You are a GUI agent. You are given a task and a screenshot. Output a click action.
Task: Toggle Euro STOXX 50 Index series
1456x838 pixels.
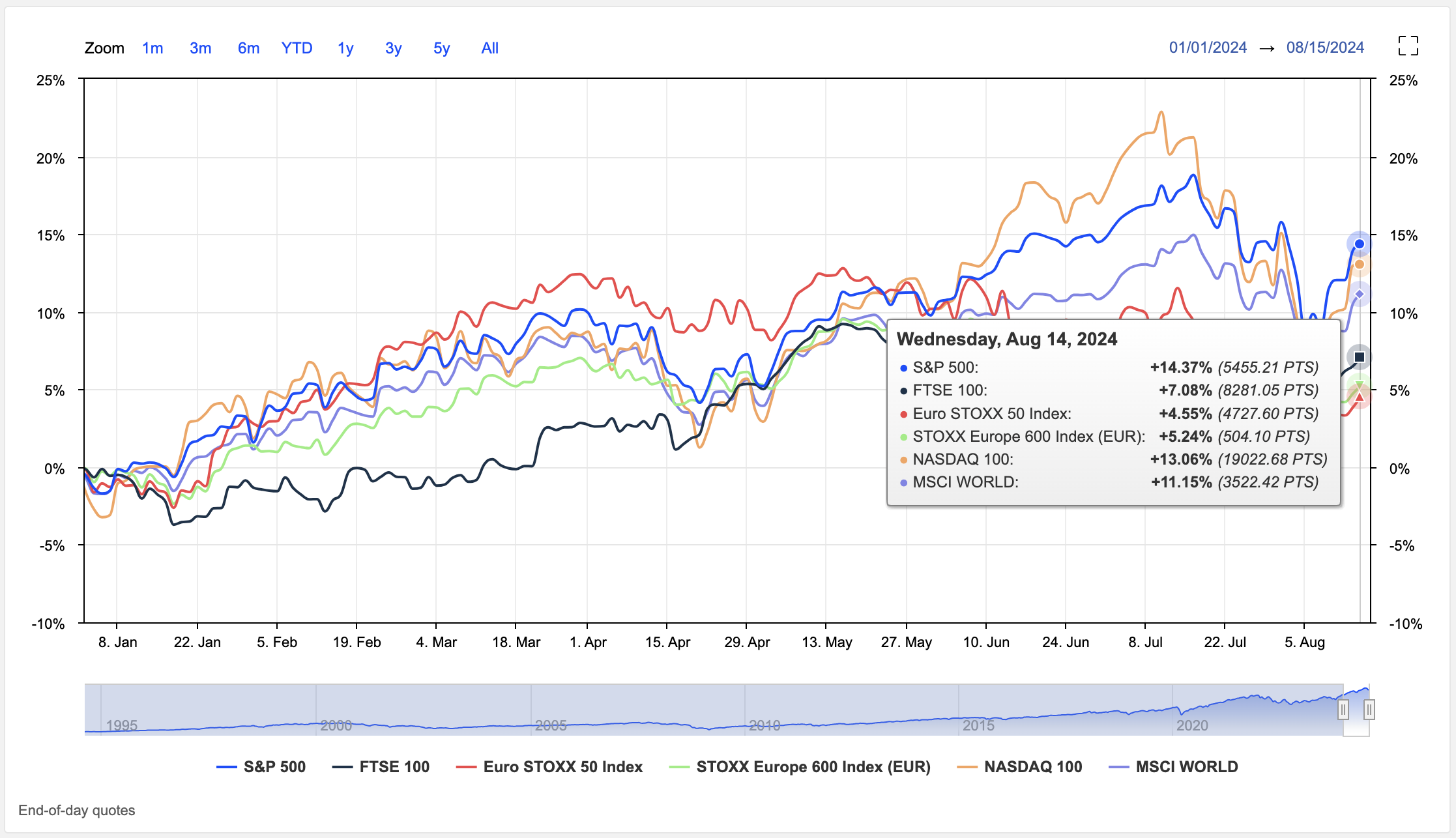pyautogui.click(x=549, y=767)
